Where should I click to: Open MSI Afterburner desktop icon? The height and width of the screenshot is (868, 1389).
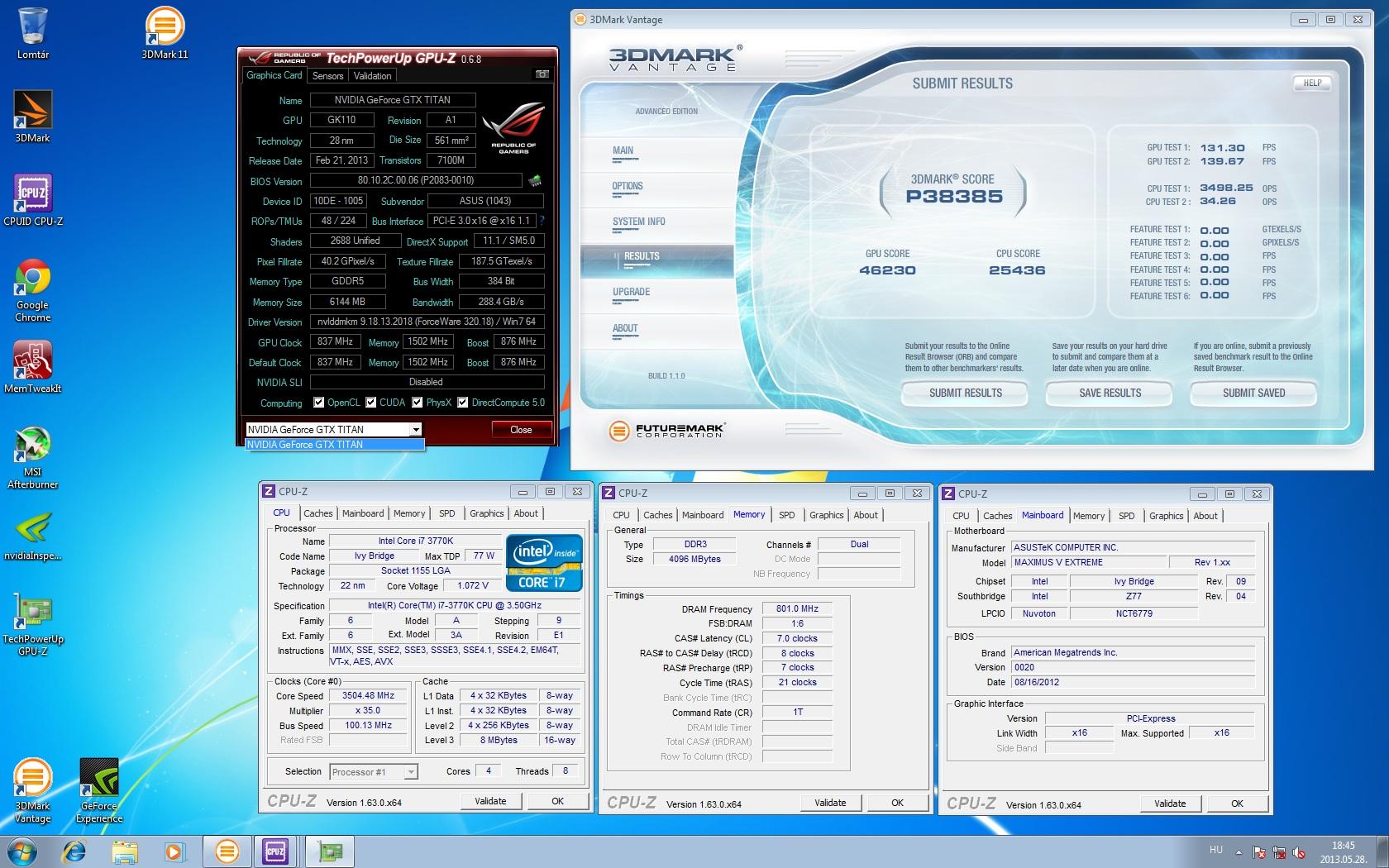click(33, 456)
